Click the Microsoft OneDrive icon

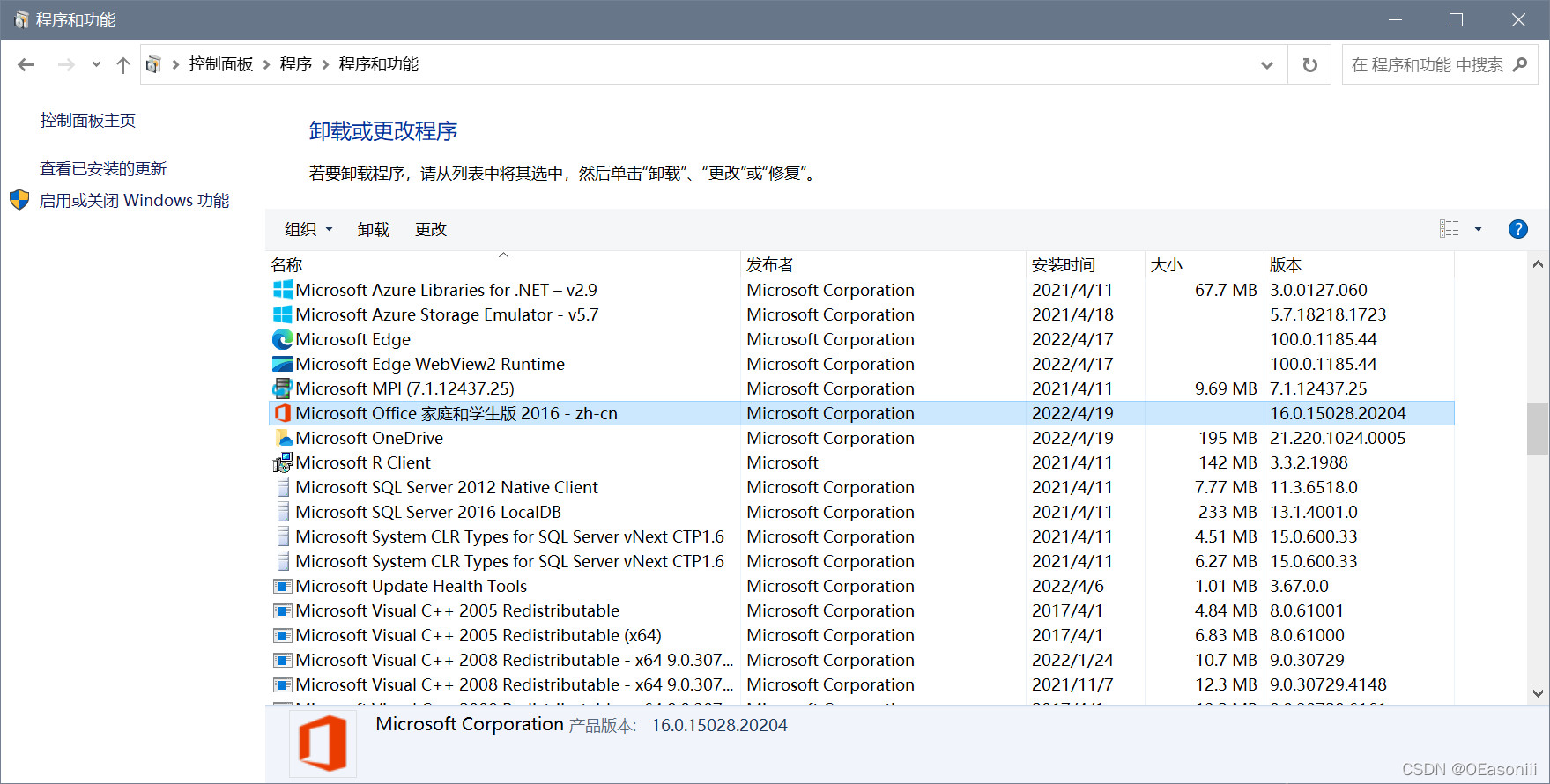(x=283, y=438)
